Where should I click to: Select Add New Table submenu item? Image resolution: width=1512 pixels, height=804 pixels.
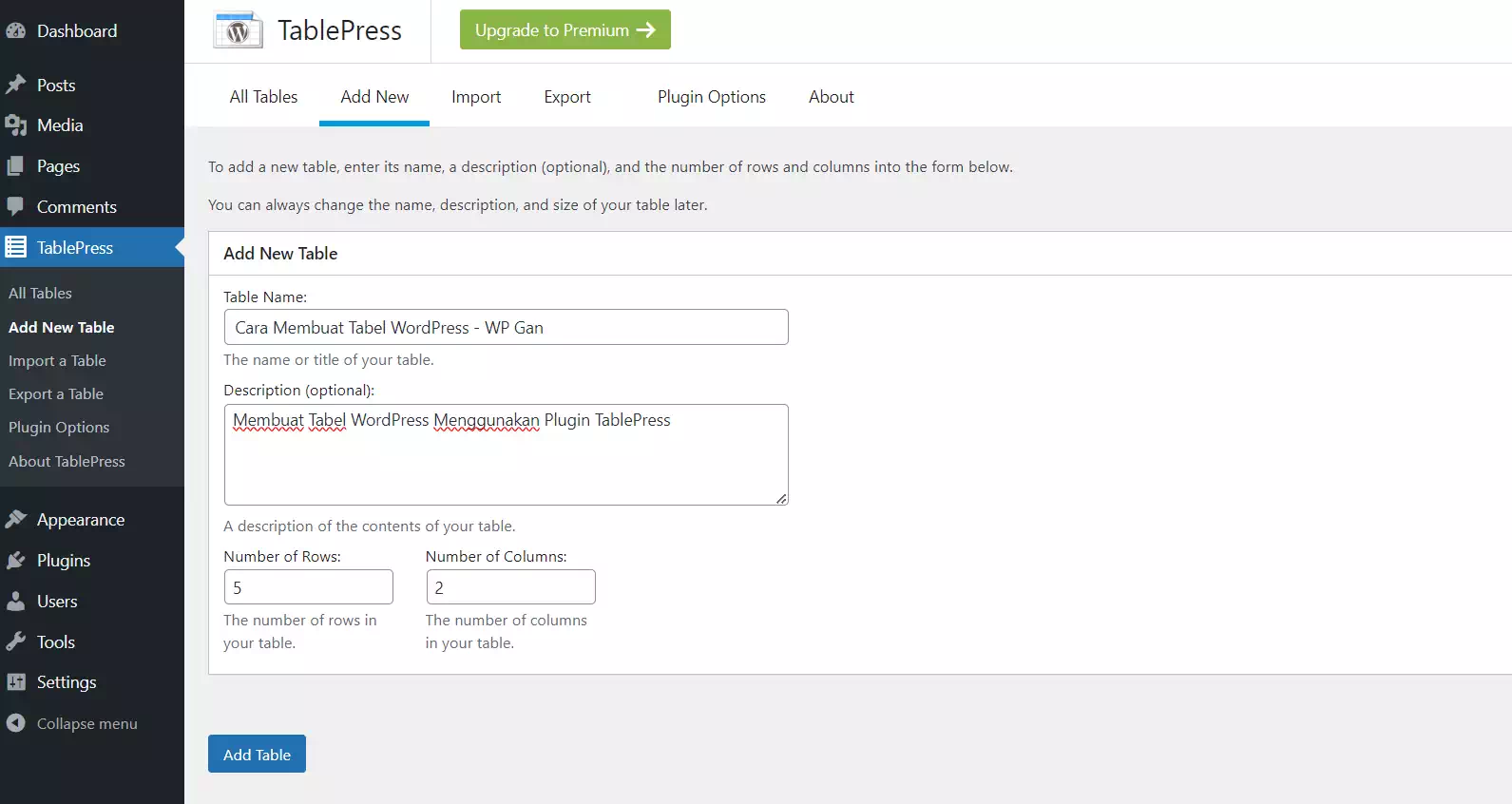[x=61, y=327]
